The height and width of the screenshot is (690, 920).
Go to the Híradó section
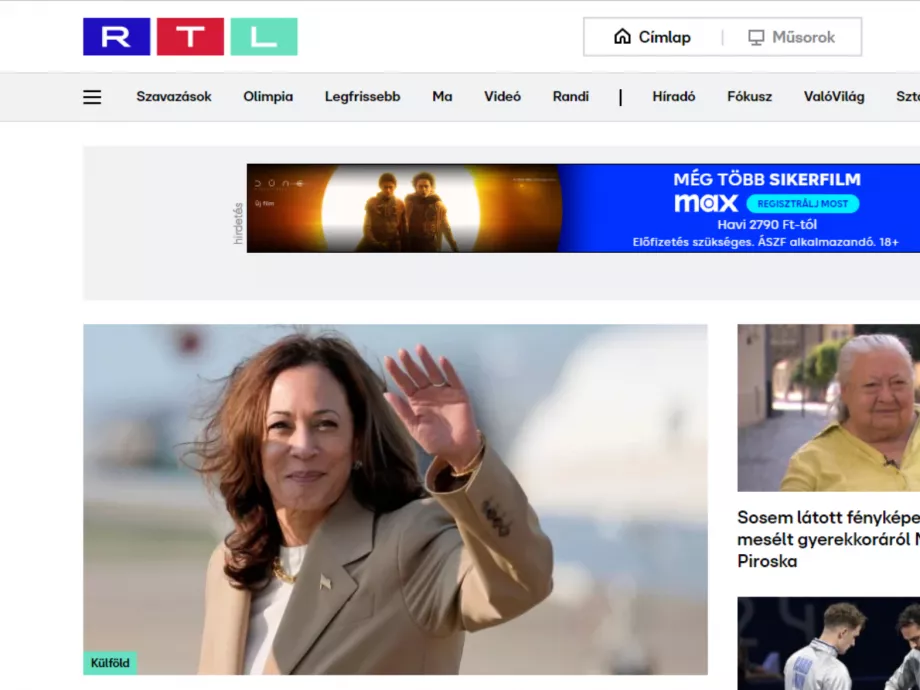pos(674,97)
